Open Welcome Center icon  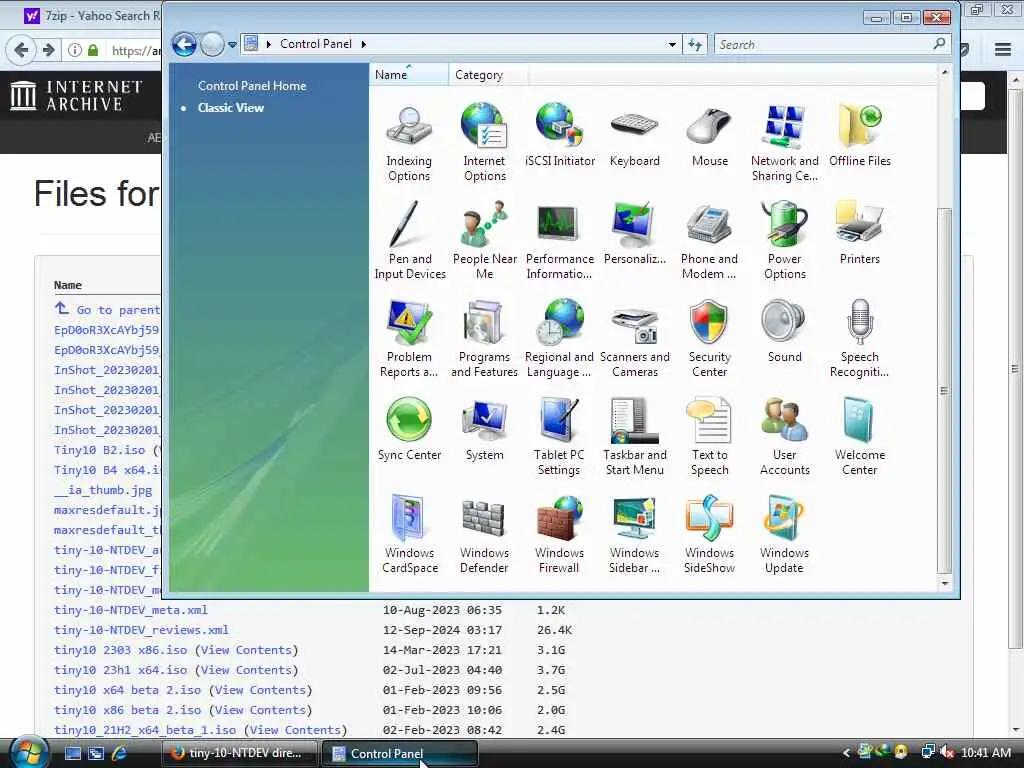click(x=859, y=436)
